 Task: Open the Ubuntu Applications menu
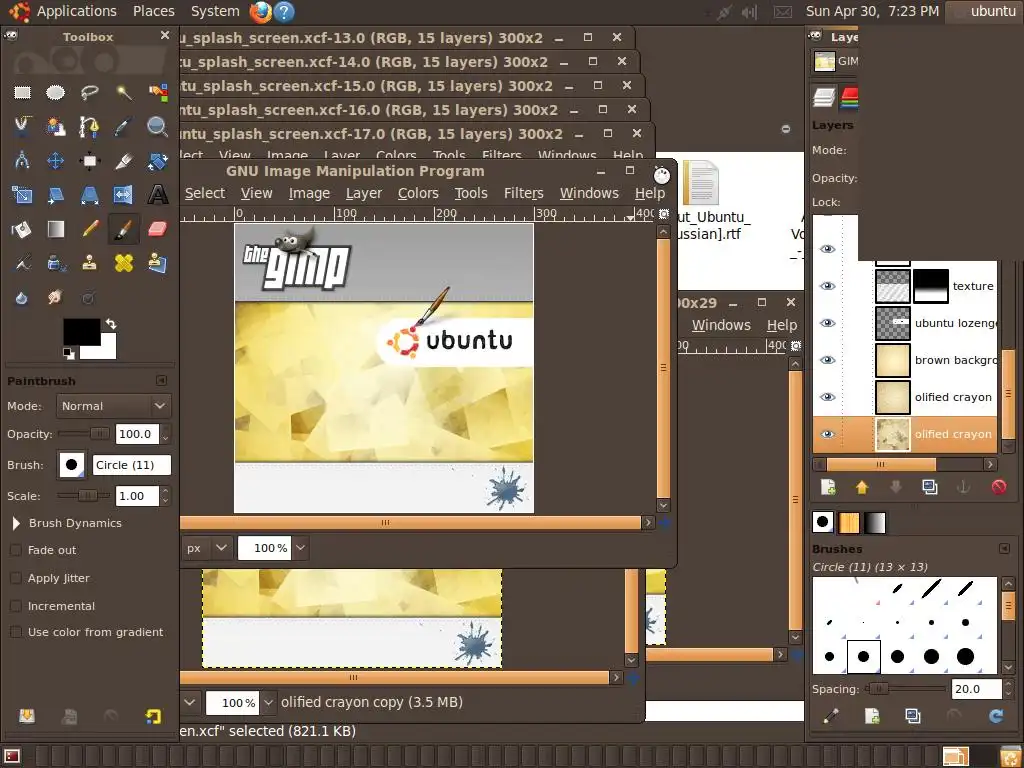coord(76,11)
